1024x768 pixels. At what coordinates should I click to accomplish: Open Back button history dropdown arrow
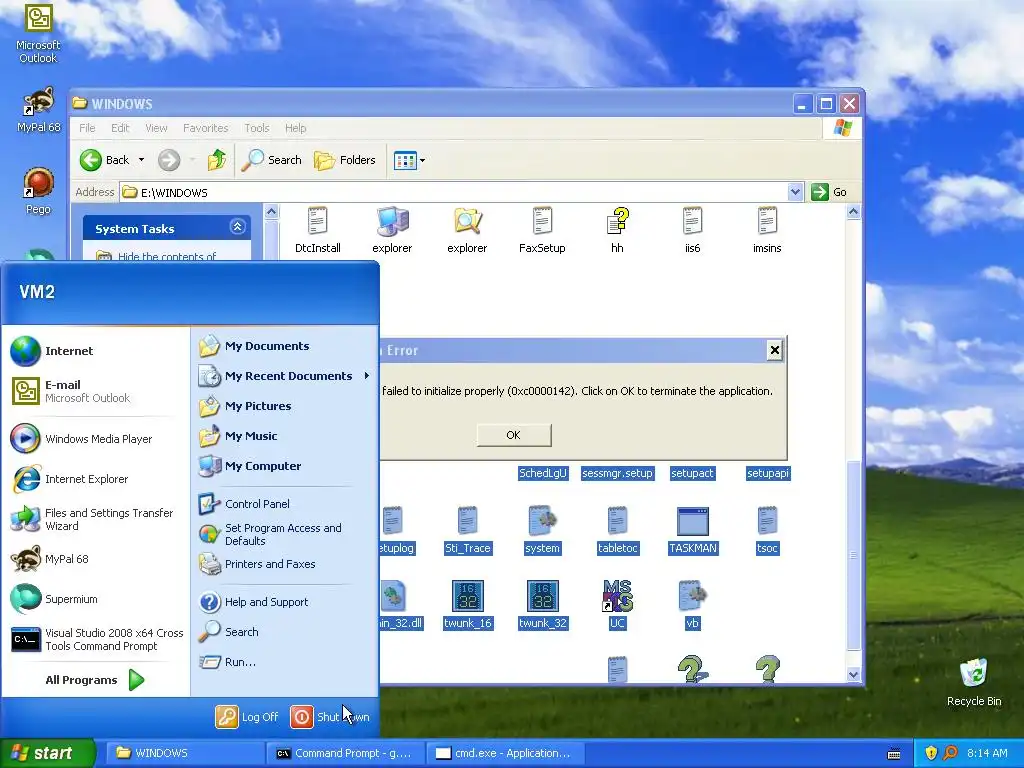[x=141, y=160]
